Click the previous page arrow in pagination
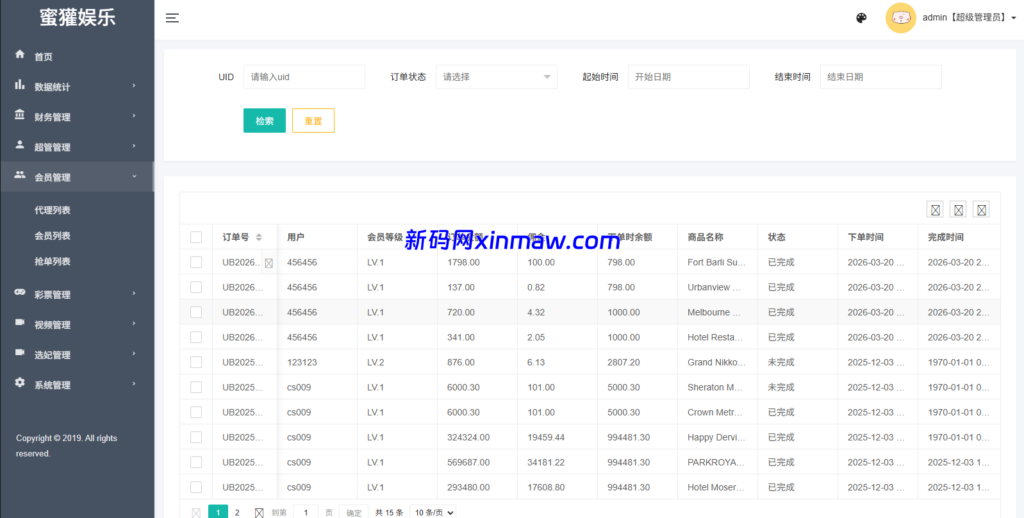Image resolution: width=1024 pixels, height=518 pixels. click(196, 513)
